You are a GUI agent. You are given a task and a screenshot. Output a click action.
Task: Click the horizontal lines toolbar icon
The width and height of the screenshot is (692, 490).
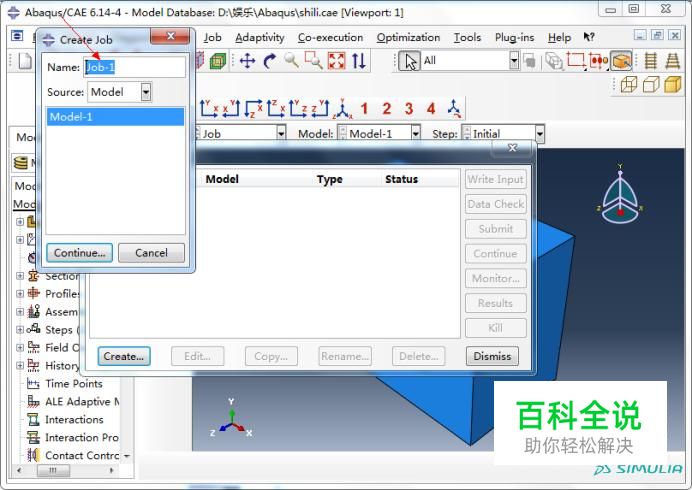point(651,61)
